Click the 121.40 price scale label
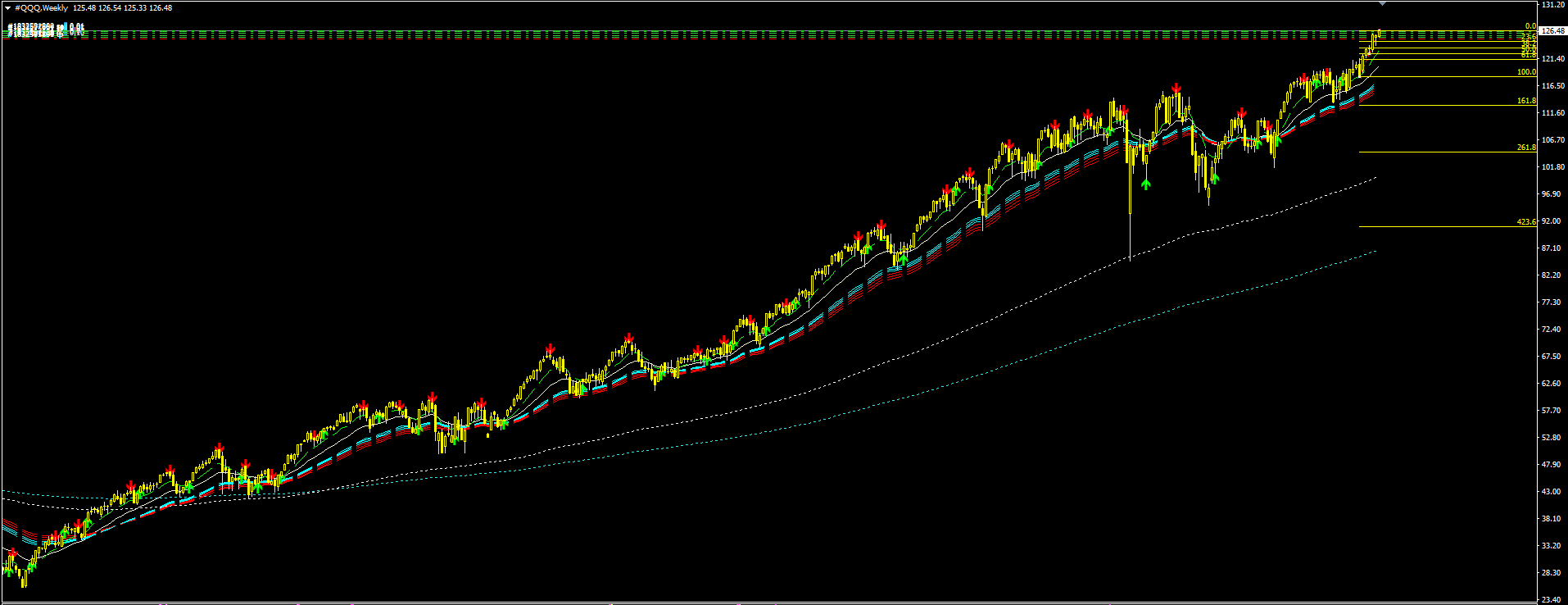The width and height of the screenshot is (1568, 605). (1552, 59)
